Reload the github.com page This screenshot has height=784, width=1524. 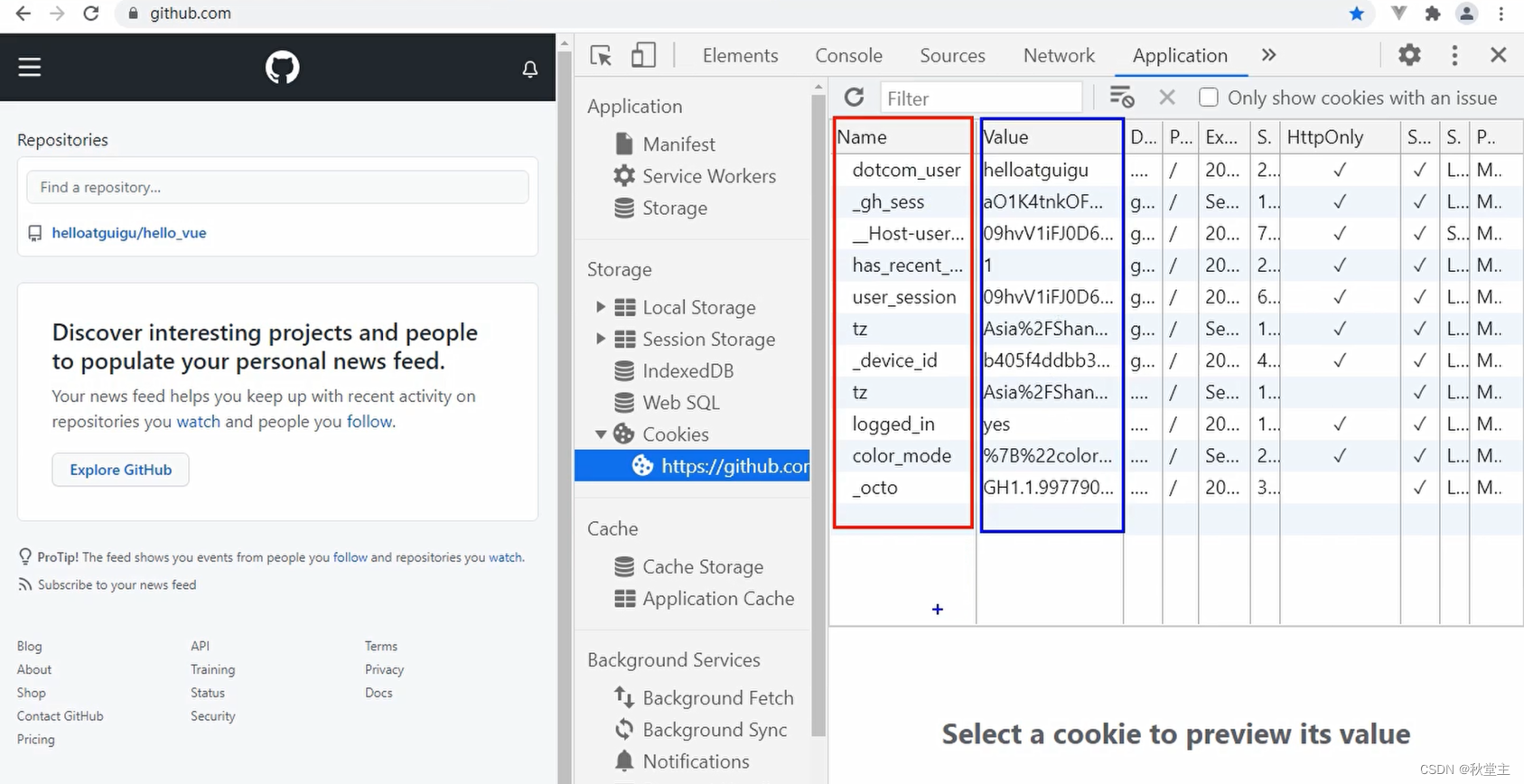click(x=91, y=14)
